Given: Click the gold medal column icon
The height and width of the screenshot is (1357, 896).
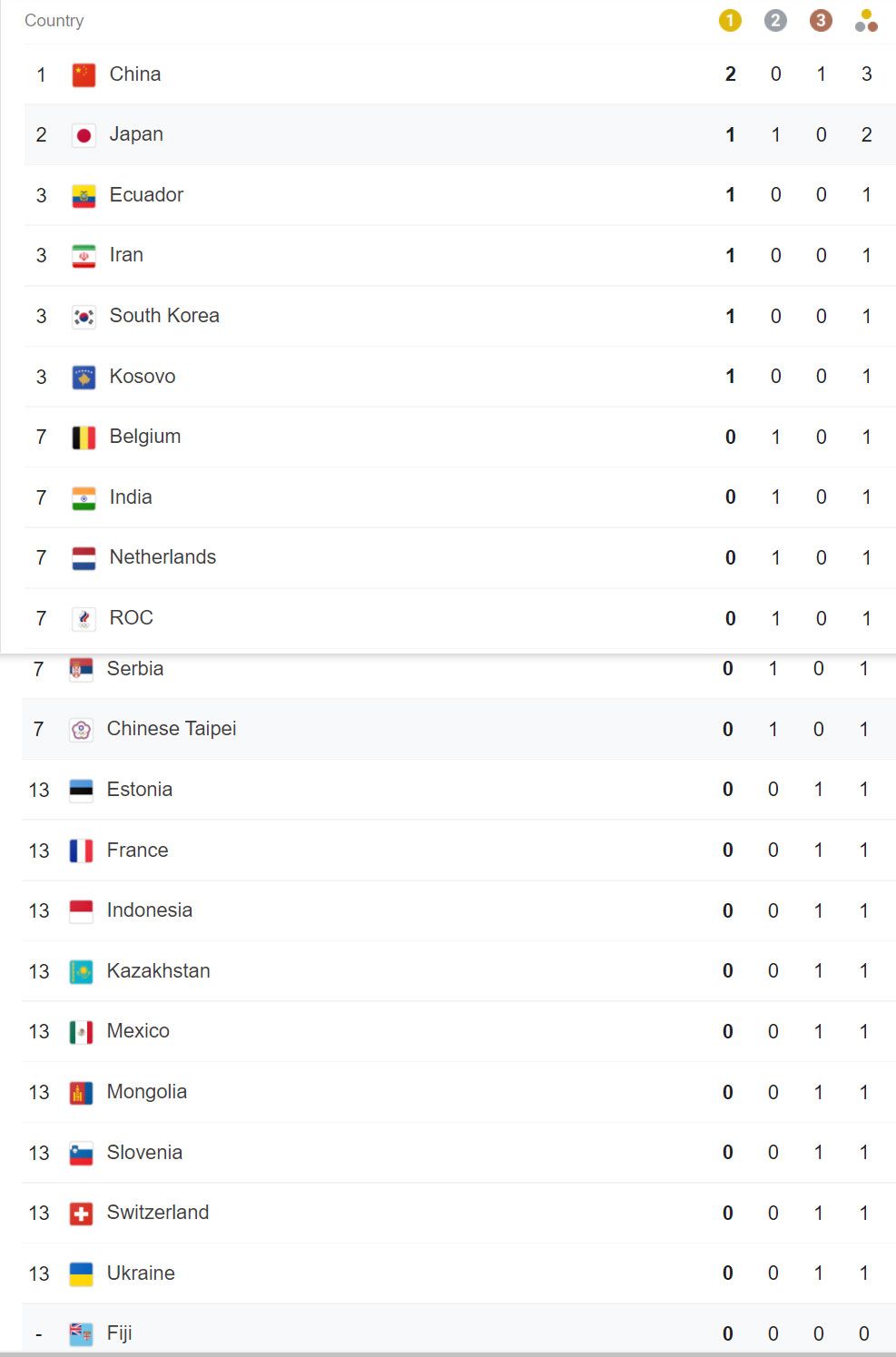Looking at the screenshot, I should click(730, 20).
